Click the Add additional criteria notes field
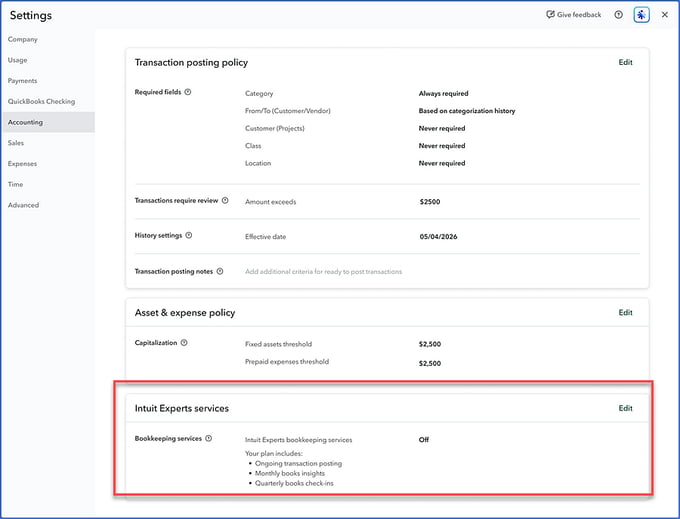Screen dimensions: 680x519 point(324,272)
